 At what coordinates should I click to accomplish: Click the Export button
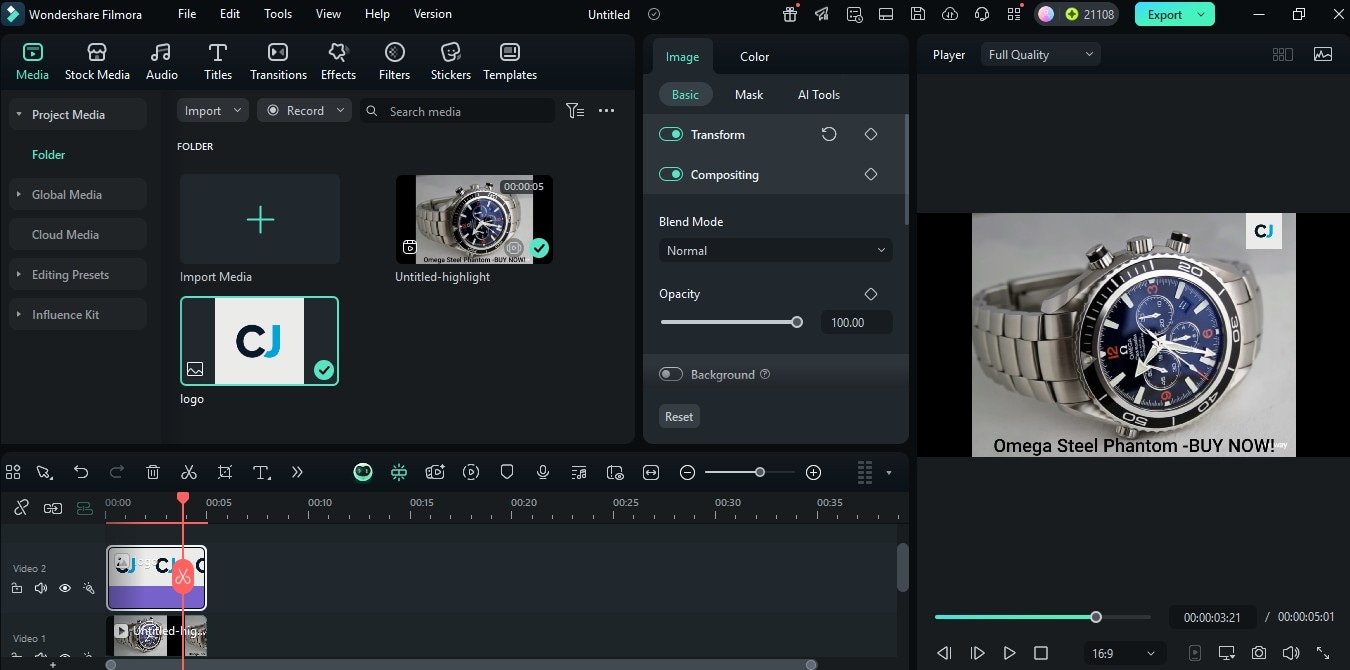click(x=1175, y=15)
